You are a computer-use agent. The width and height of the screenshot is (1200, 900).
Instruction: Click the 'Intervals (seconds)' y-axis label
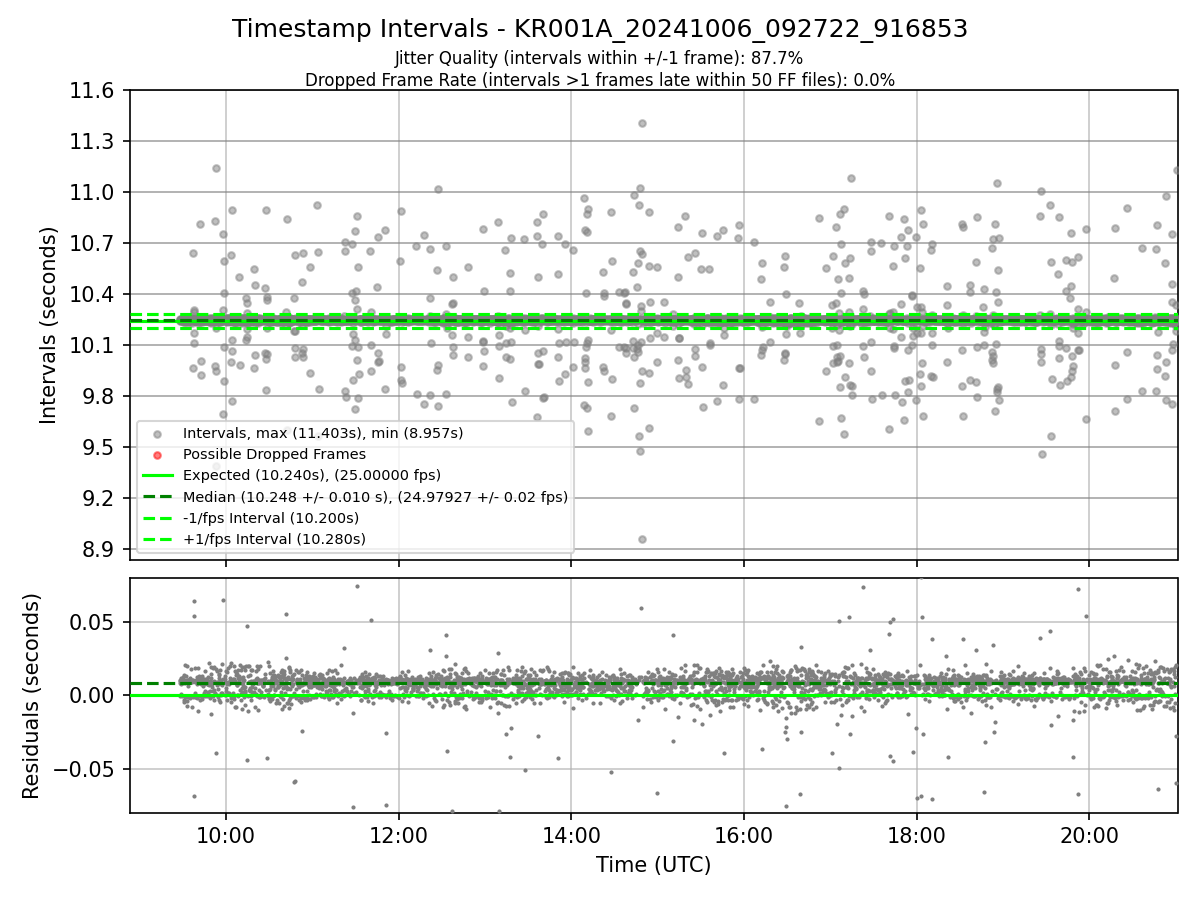coord(48,325)
